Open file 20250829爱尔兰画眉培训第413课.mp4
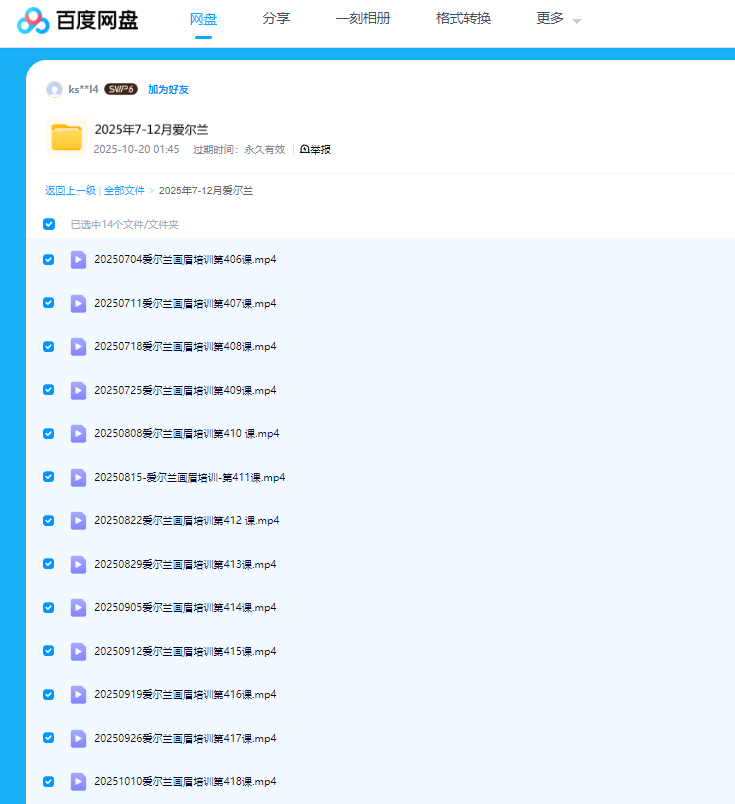The height and width of the screenshot is (804, 735). [185, 565]
